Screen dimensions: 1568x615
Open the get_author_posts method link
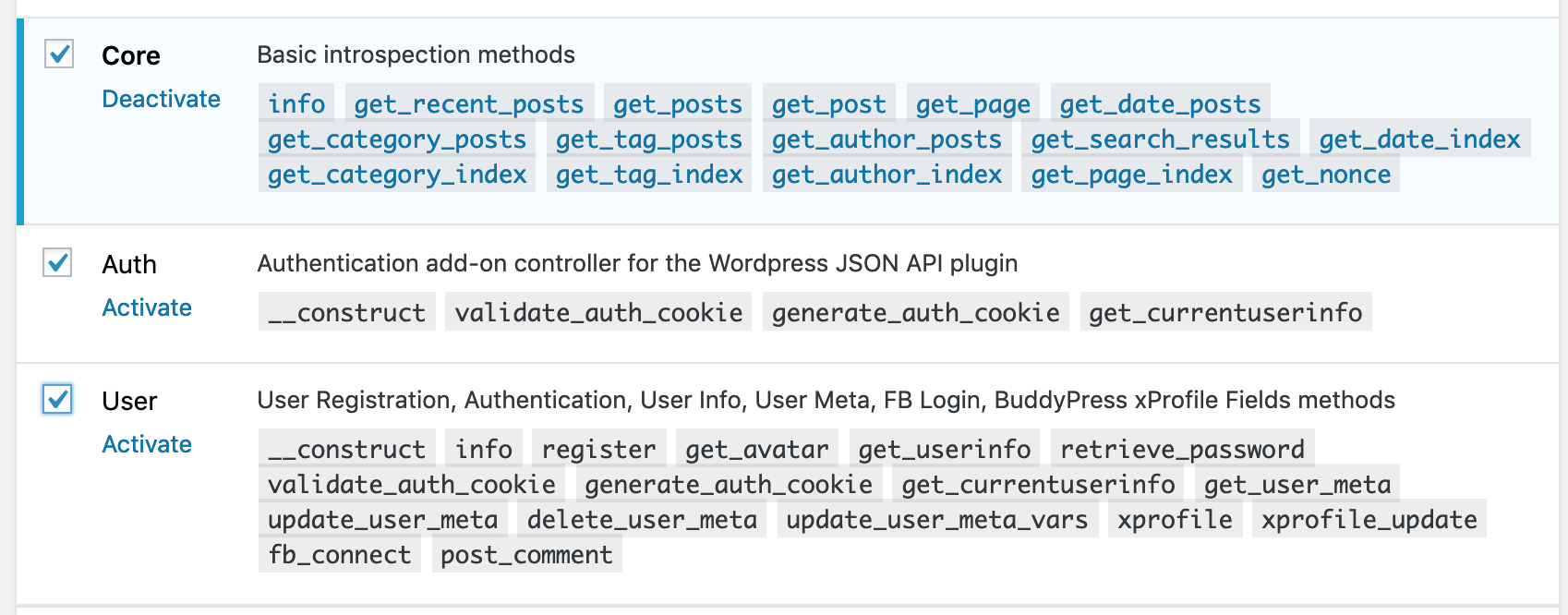pos(887,139)
